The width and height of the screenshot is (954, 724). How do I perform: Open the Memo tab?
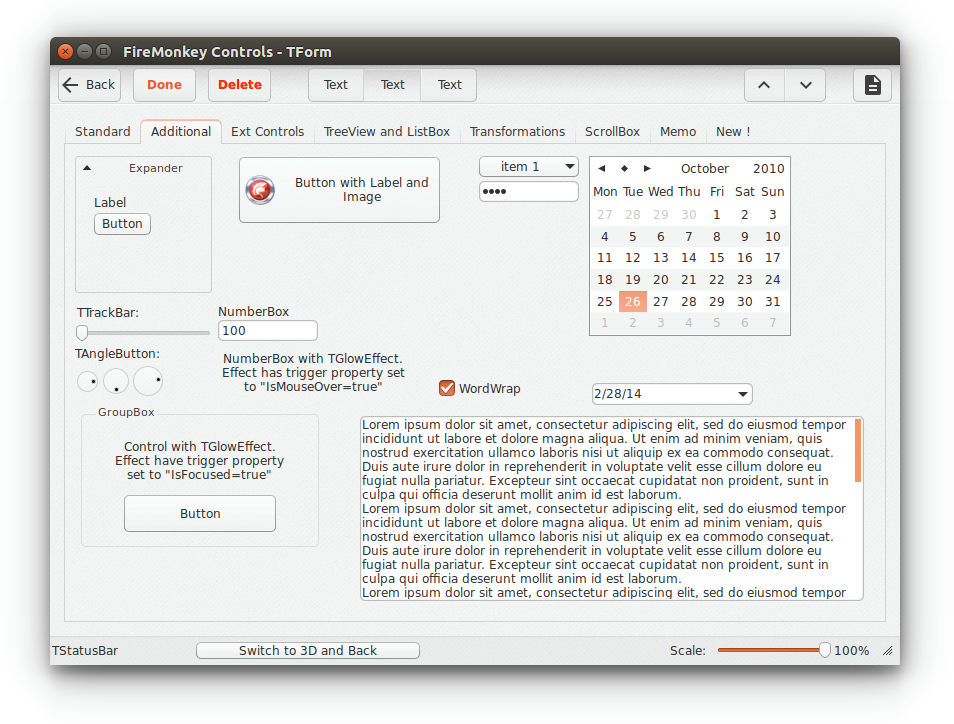[678, 131]
